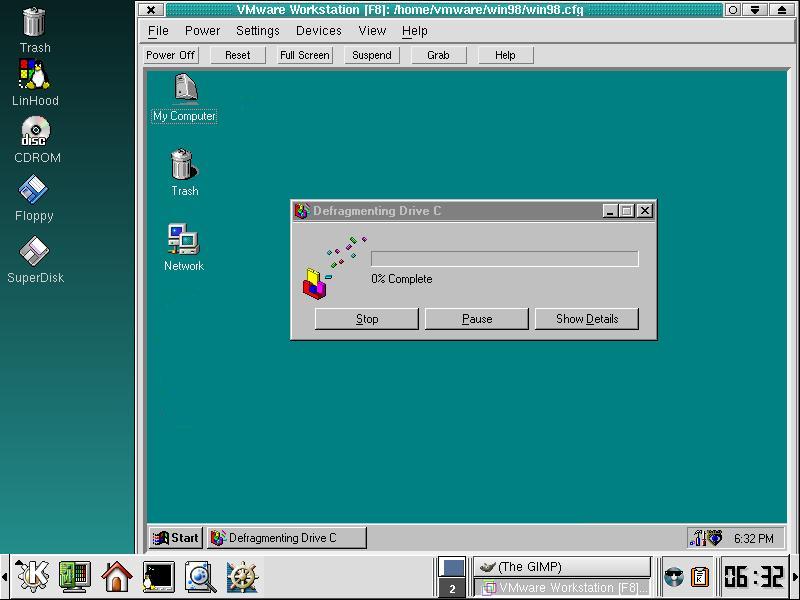Open My Computer icon in Windows guest
Viewport: 800px width, 600px height.
(184, 90)
